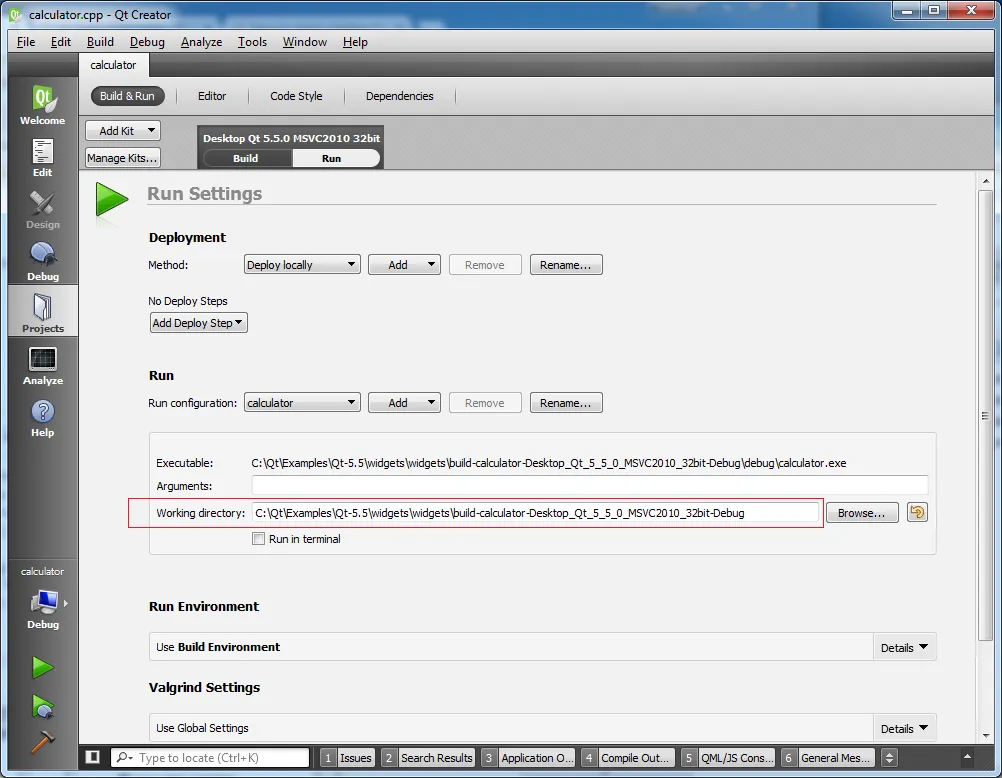Reset the working directory to default
The image size is (1002, 778).
917,513
